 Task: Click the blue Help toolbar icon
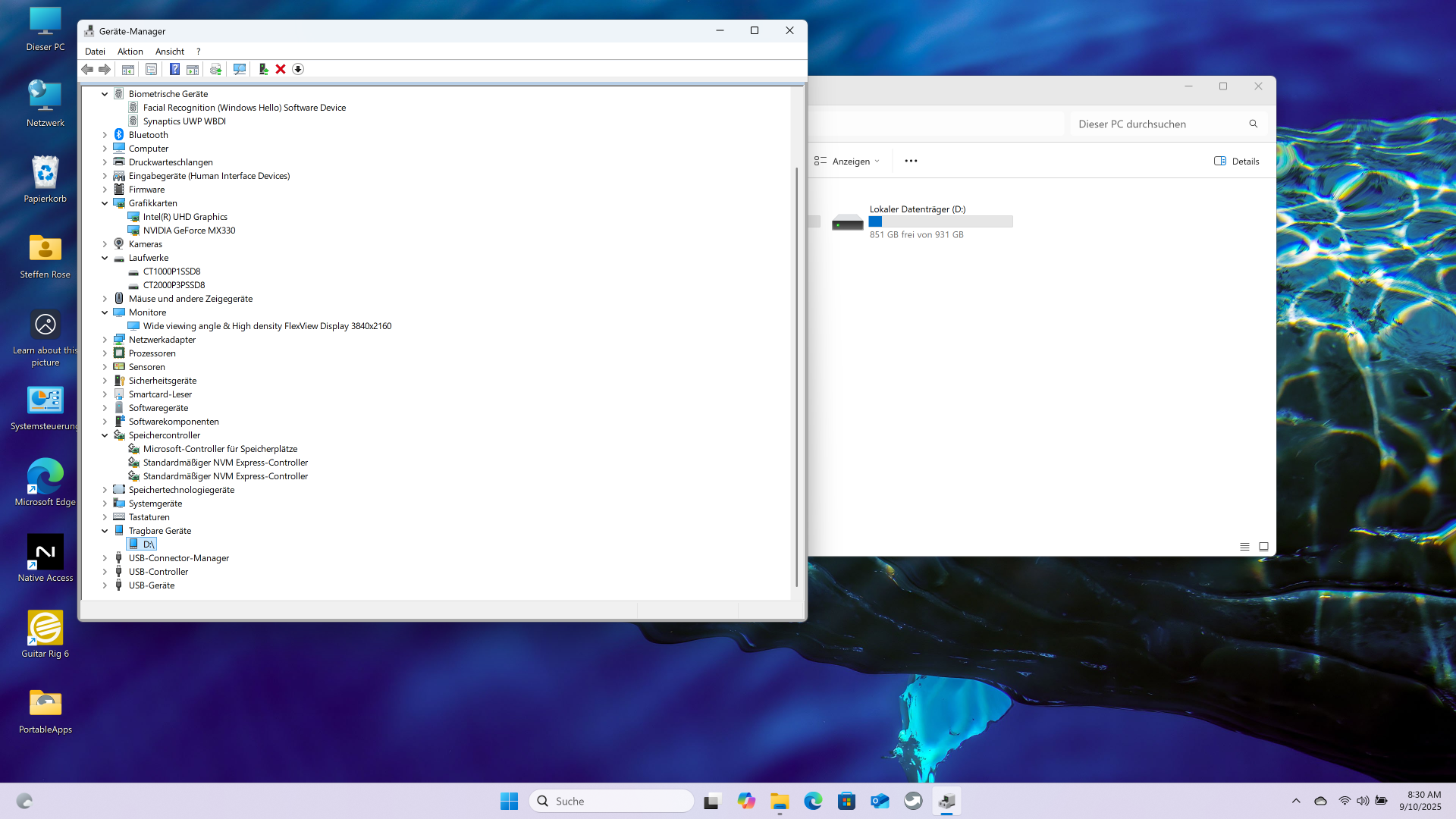[174, 69]
